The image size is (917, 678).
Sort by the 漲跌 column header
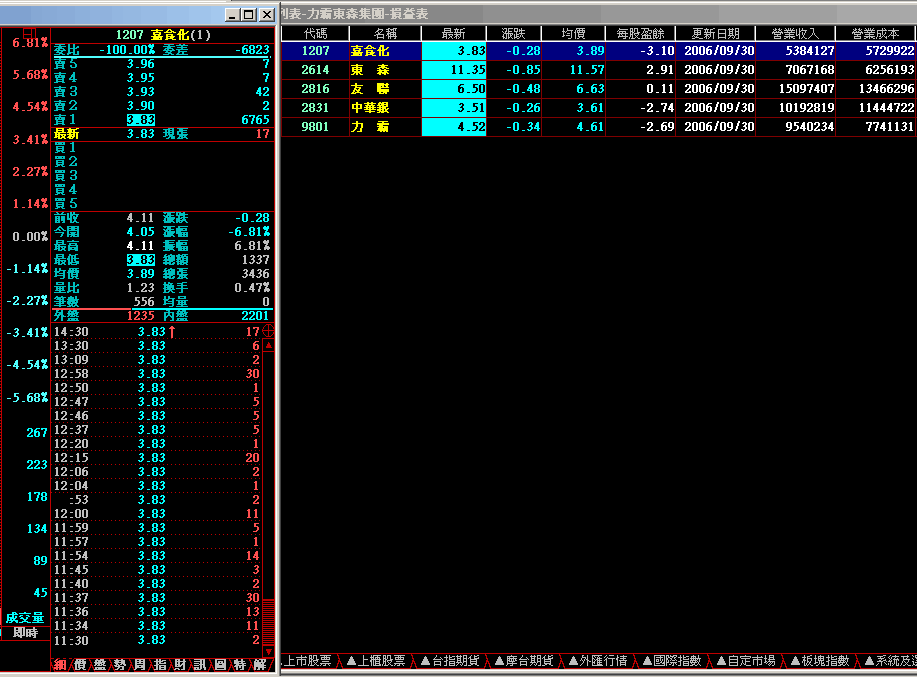(513, 33)
